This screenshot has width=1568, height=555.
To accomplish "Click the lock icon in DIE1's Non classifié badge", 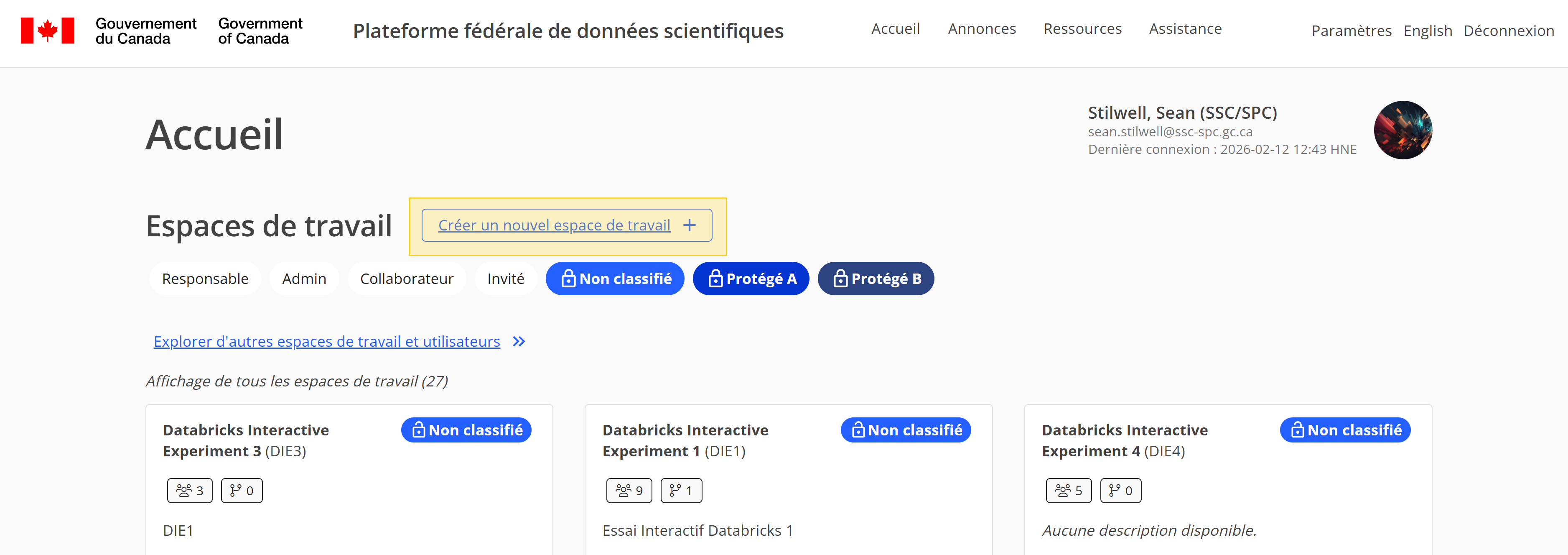I will pyautogui.click(x=858, y=430).
